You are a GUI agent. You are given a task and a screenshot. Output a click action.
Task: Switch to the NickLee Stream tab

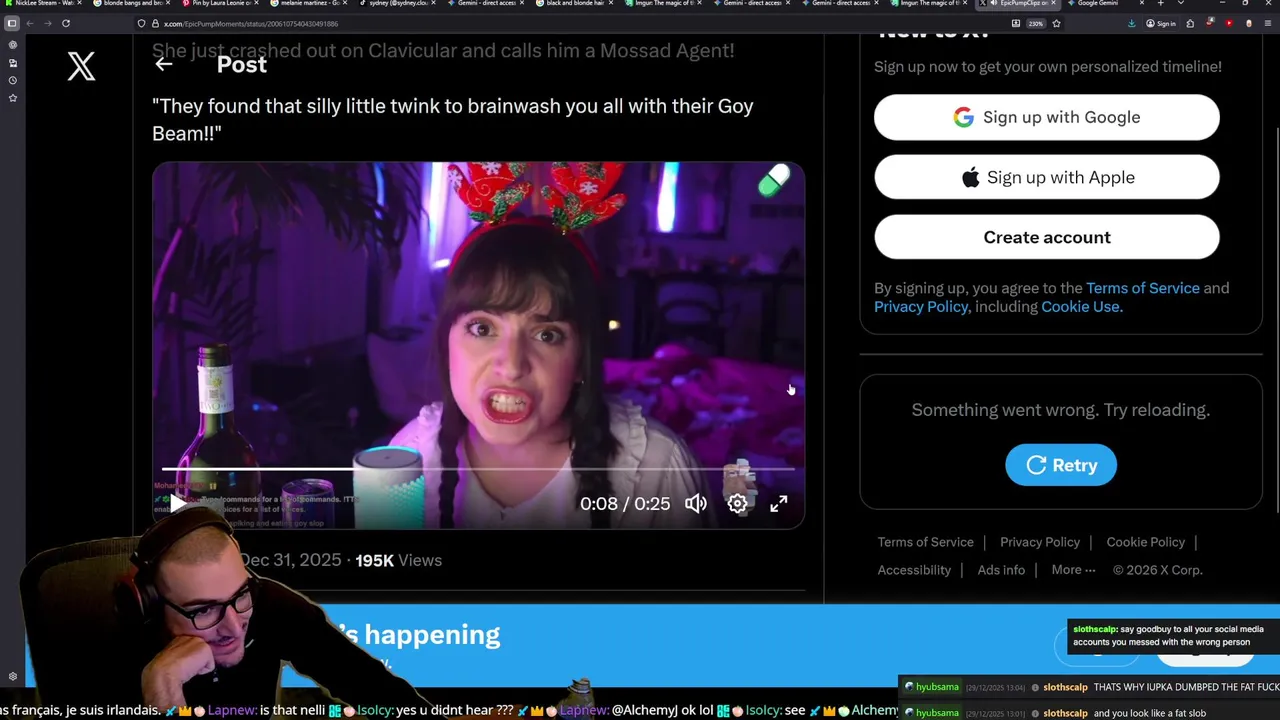[x=44, y=4]
